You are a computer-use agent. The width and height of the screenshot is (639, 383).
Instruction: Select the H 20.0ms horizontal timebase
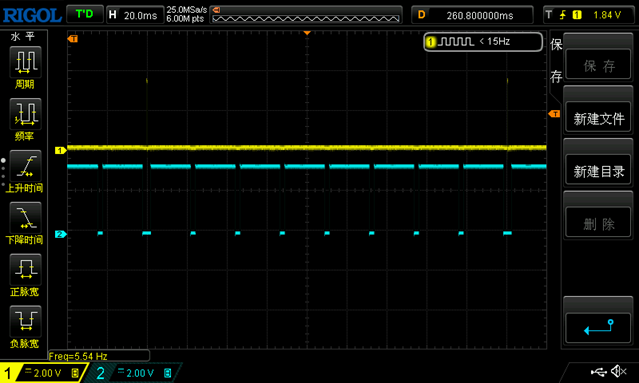click(x=134, y=15)
